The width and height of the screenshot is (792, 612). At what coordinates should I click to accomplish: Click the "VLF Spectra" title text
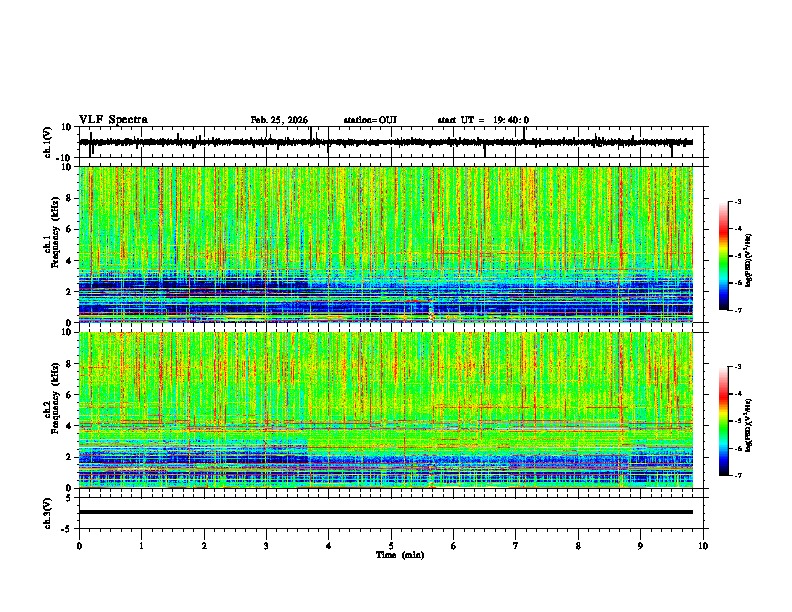click(113, 120)
